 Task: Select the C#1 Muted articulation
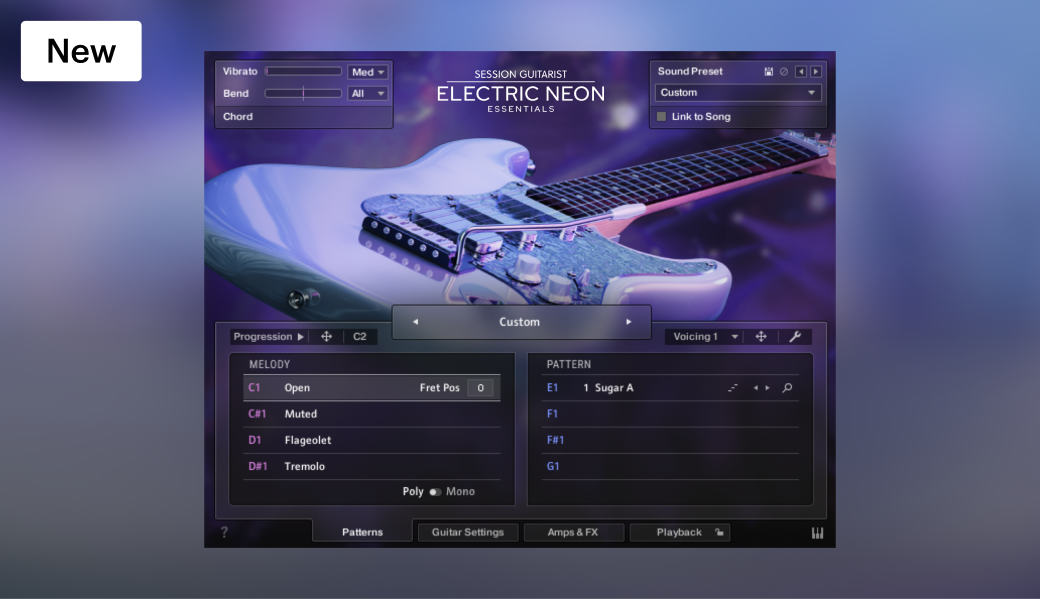point(371,414)
